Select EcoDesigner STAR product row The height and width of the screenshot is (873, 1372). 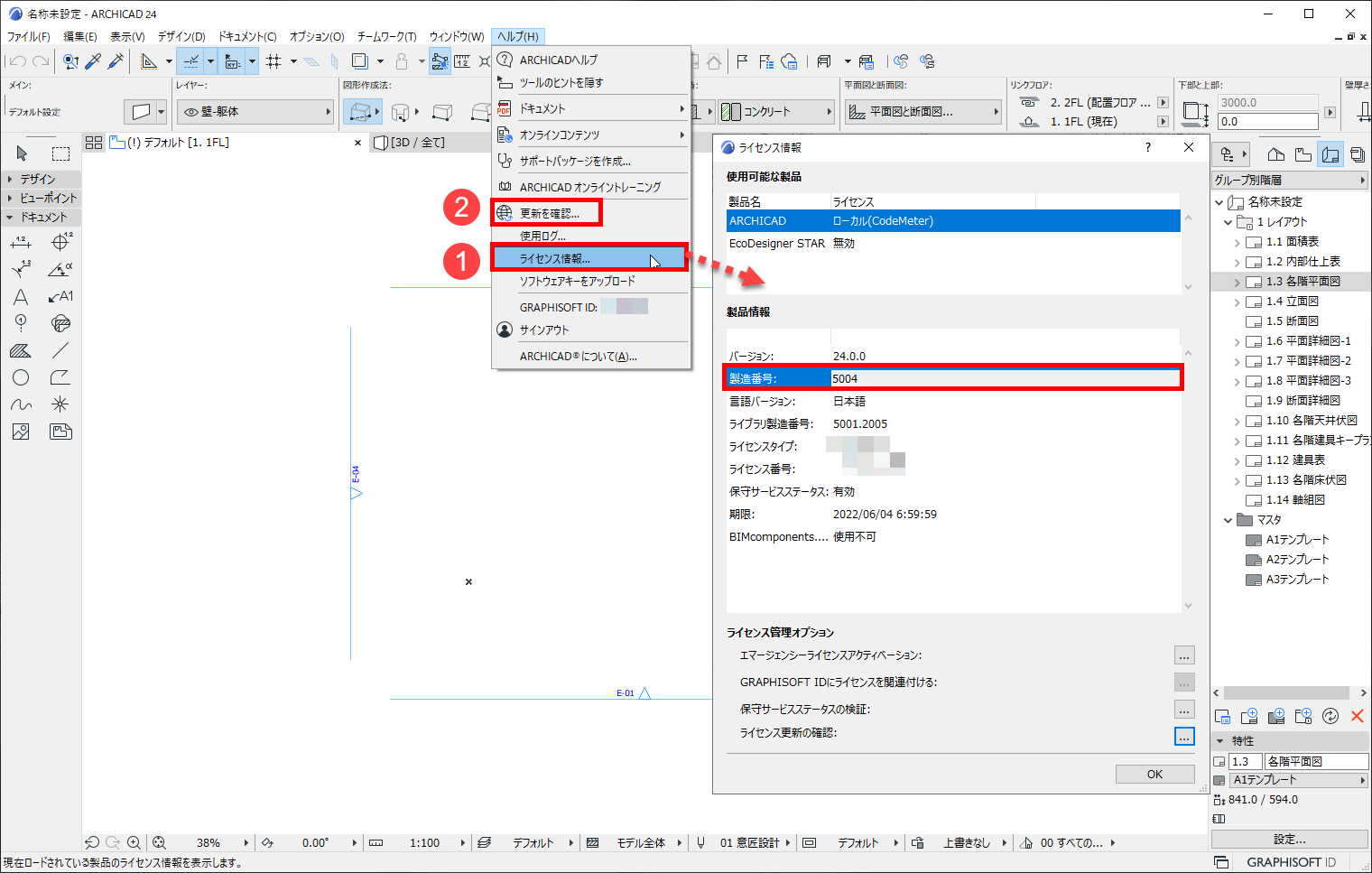pyautogui.click(x=953, y=243)
